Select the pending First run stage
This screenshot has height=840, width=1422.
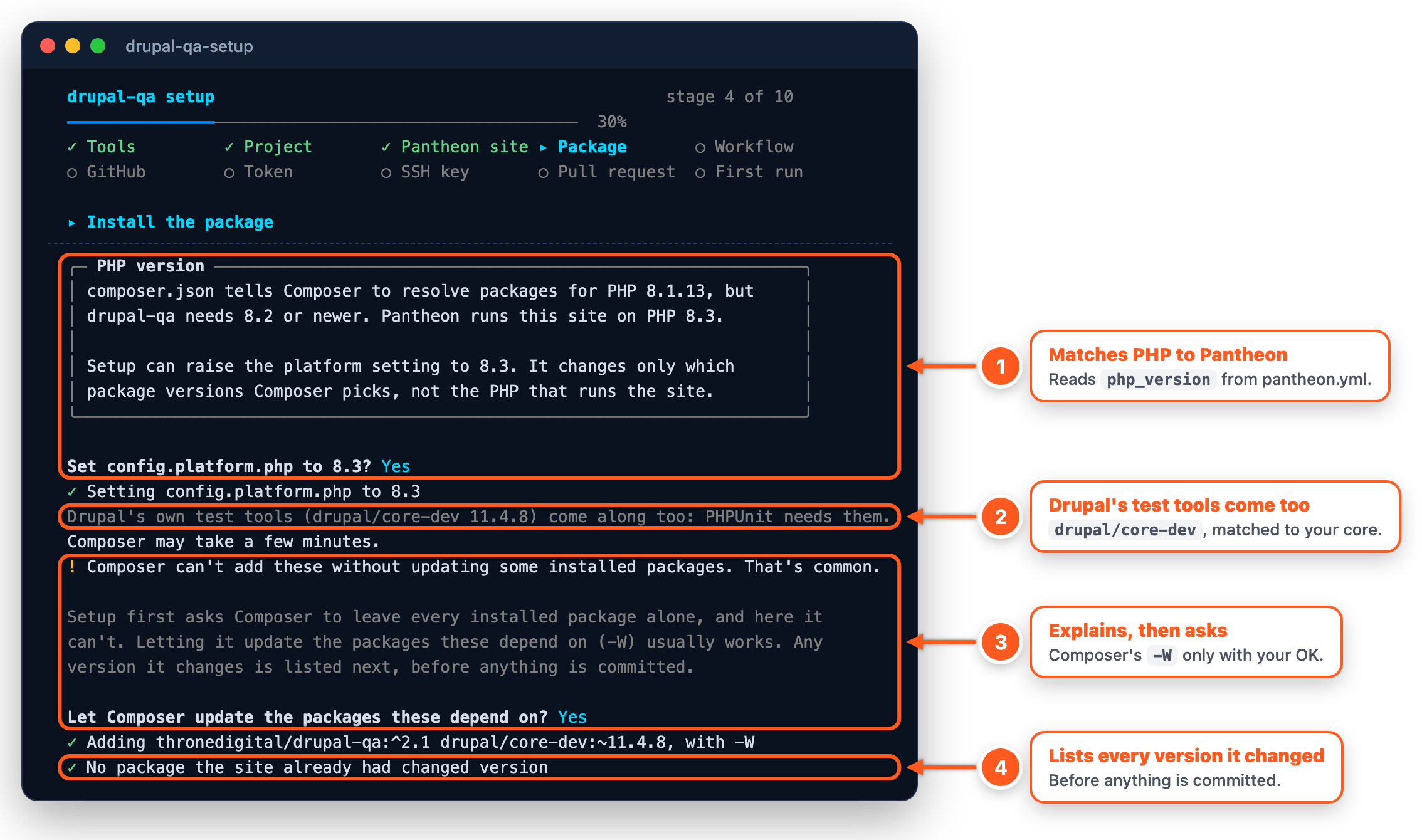click(x=749, y=172)
